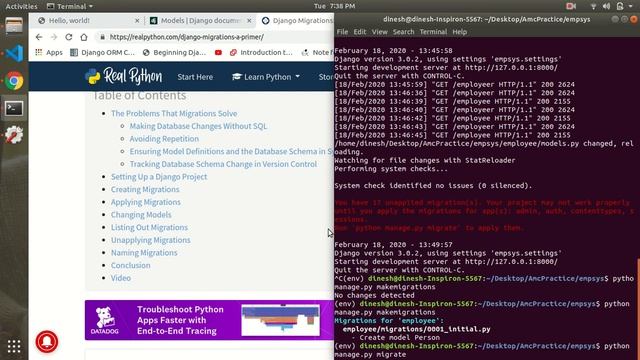Open terminal Help menu
This screenshot has width=640, height=360.
(459, 32)
